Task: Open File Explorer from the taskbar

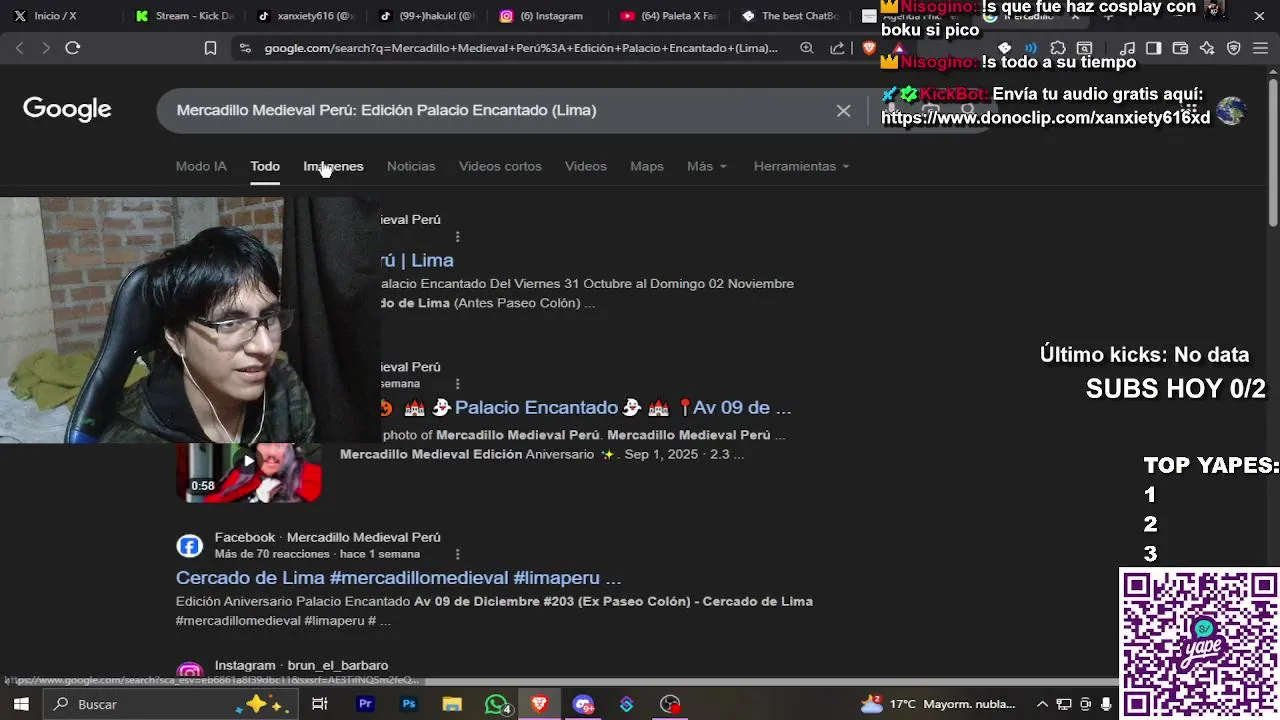Action: [452, 704]
